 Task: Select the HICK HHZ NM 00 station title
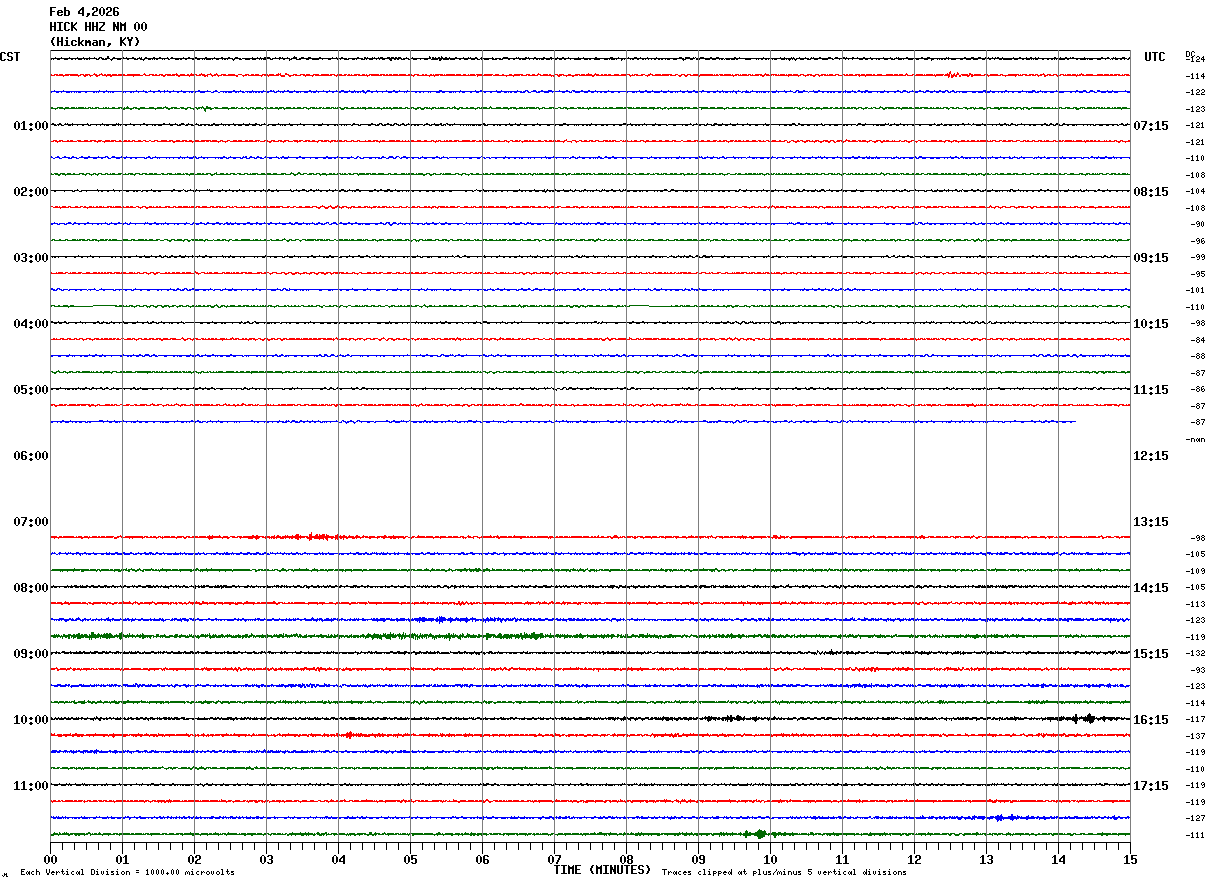[98, 27]
